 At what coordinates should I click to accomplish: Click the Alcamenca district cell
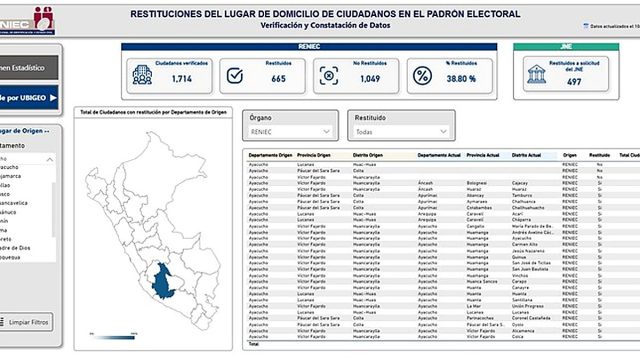523,331
